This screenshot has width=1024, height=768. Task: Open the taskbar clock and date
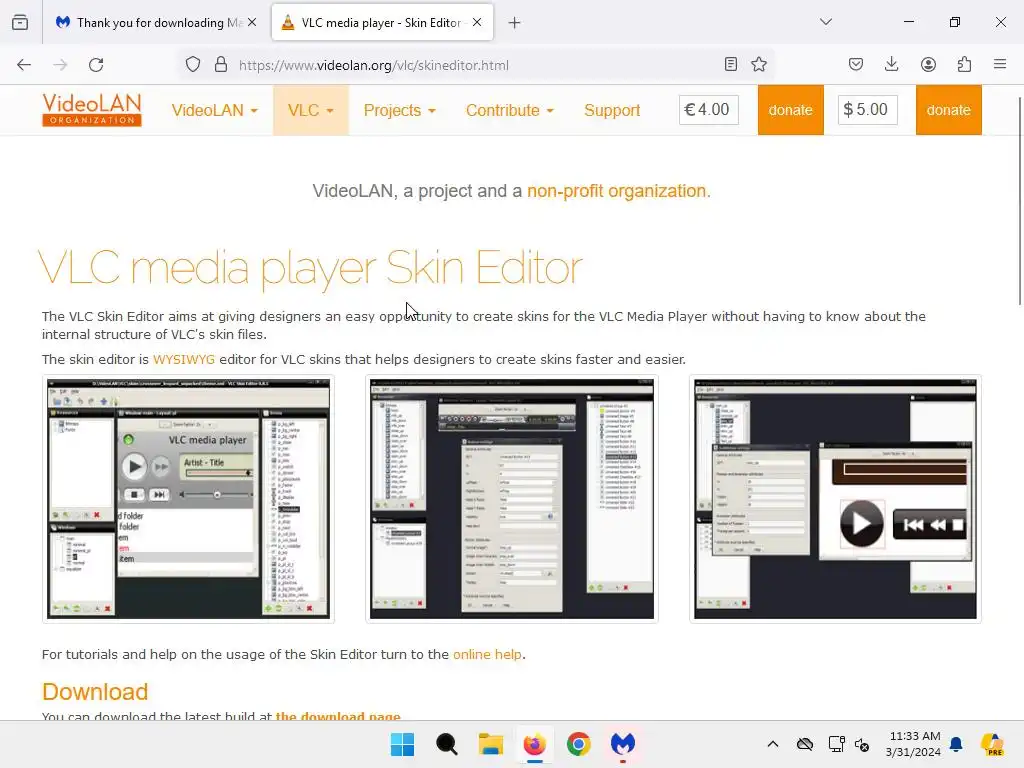pyautogui.click(x=913, y=744)
